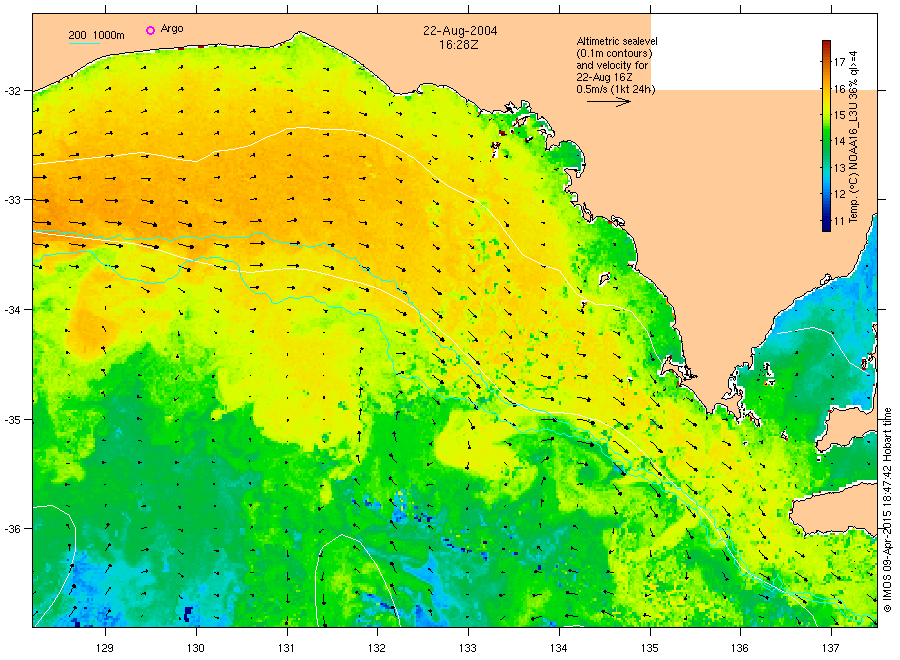Click the -36 latitude label
This screenshot has height=660, width=900.
point(12,529)
